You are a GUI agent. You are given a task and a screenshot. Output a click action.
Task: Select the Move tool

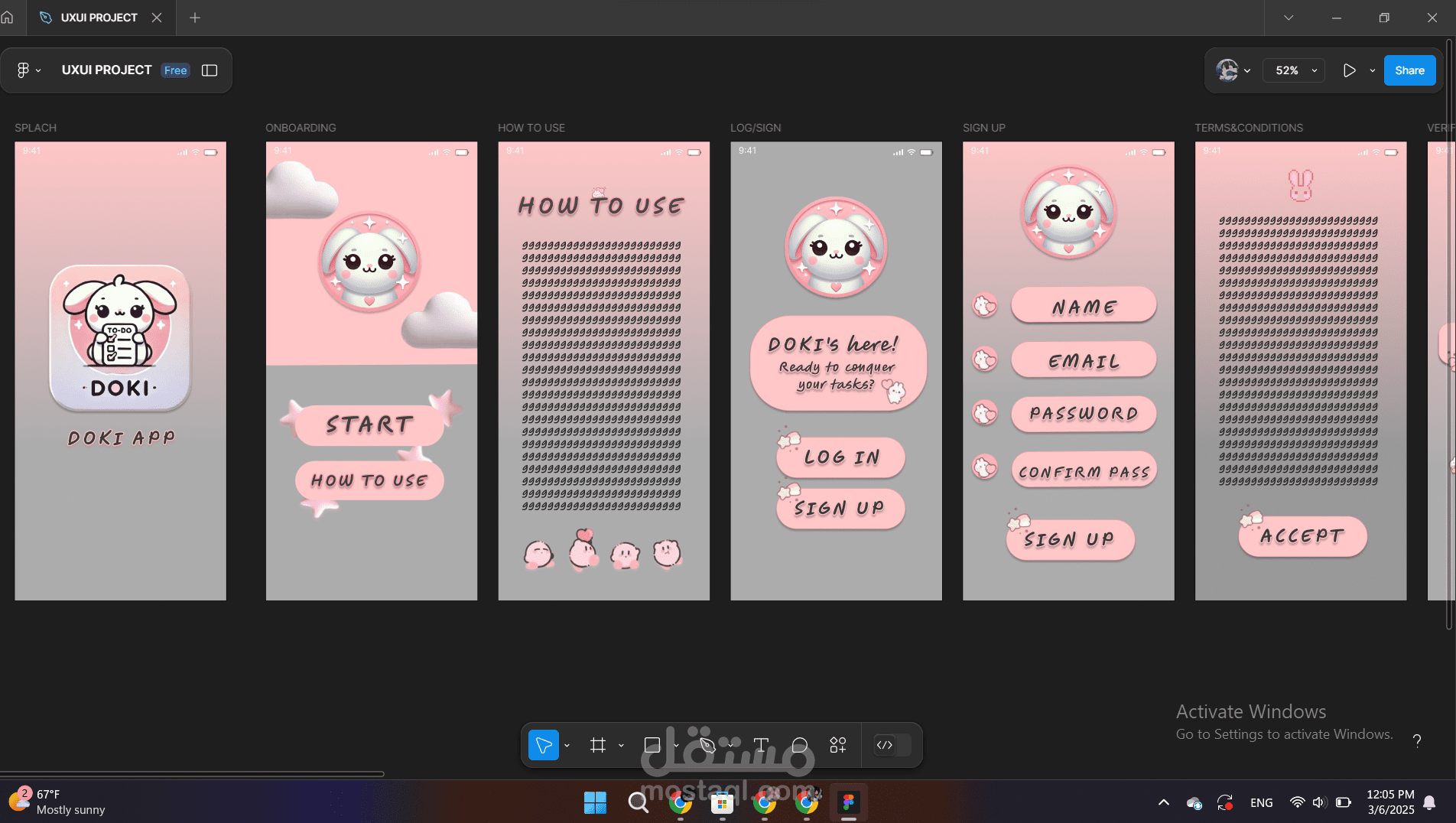544,745
